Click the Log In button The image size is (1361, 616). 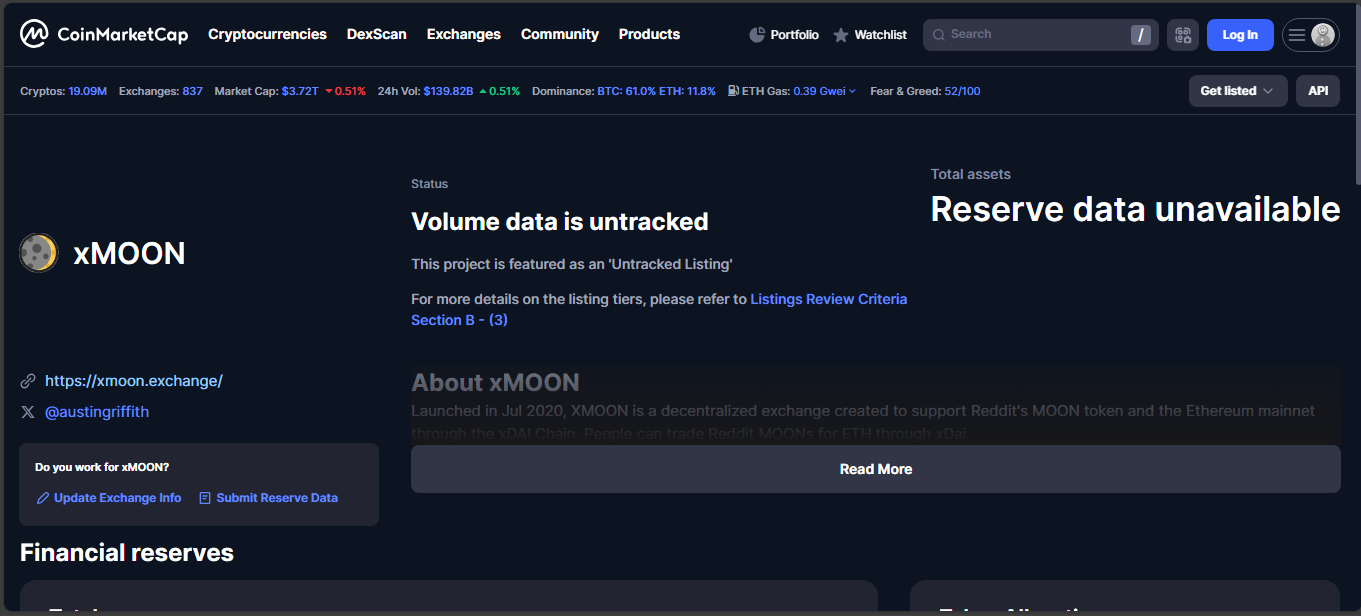click(x=1240, y=35)
